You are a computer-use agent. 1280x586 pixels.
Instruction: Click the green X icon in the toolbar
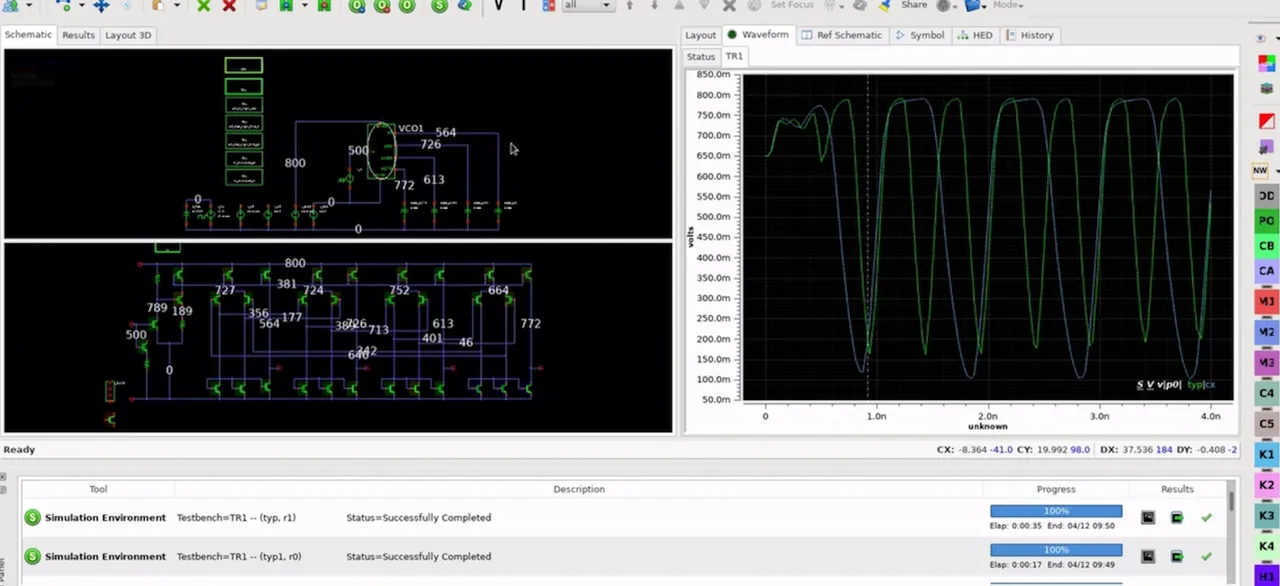204,6
